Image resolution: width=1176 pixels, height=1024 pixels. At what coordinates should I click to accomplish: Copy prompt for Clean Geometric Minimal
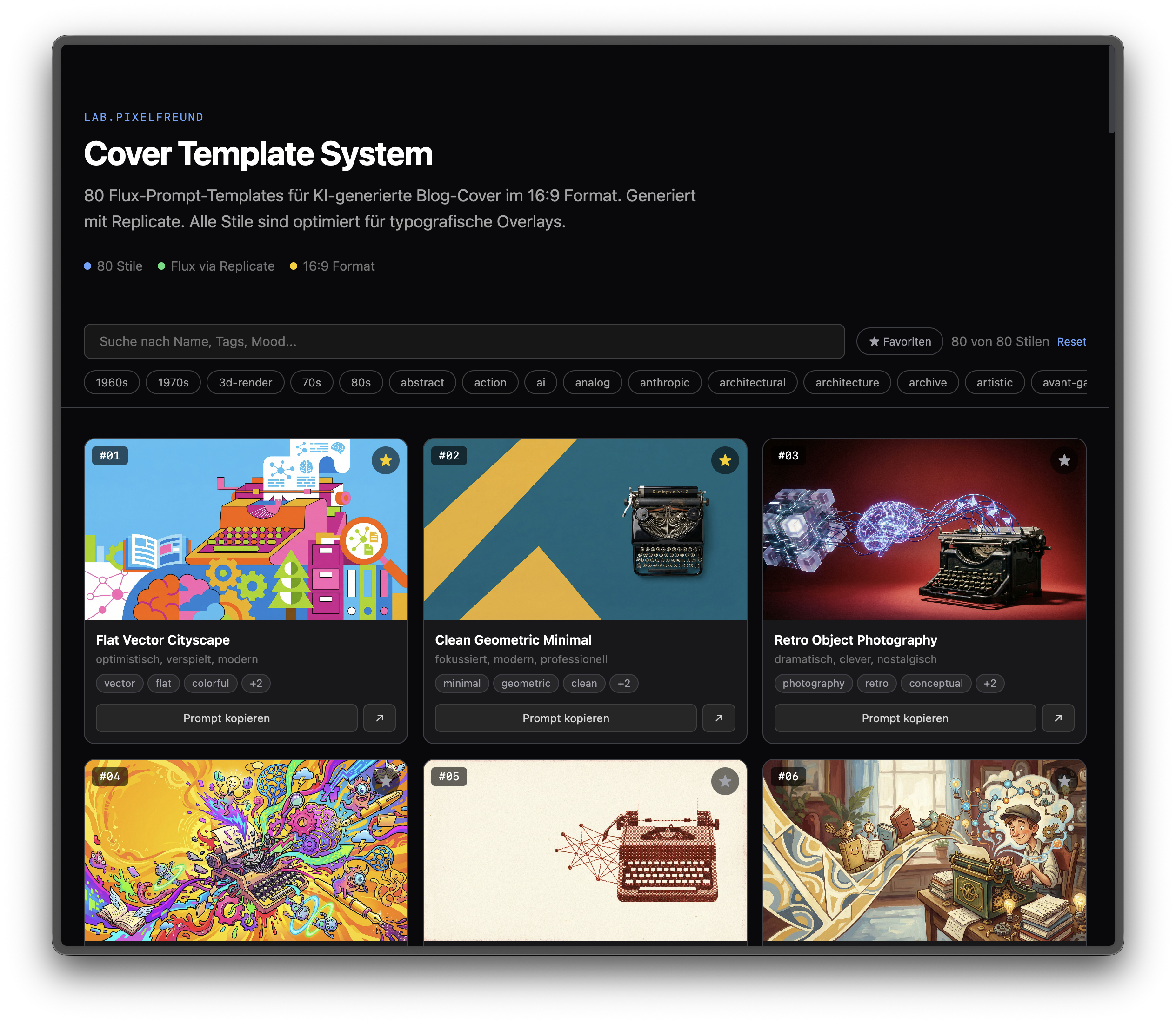[565, 718]
